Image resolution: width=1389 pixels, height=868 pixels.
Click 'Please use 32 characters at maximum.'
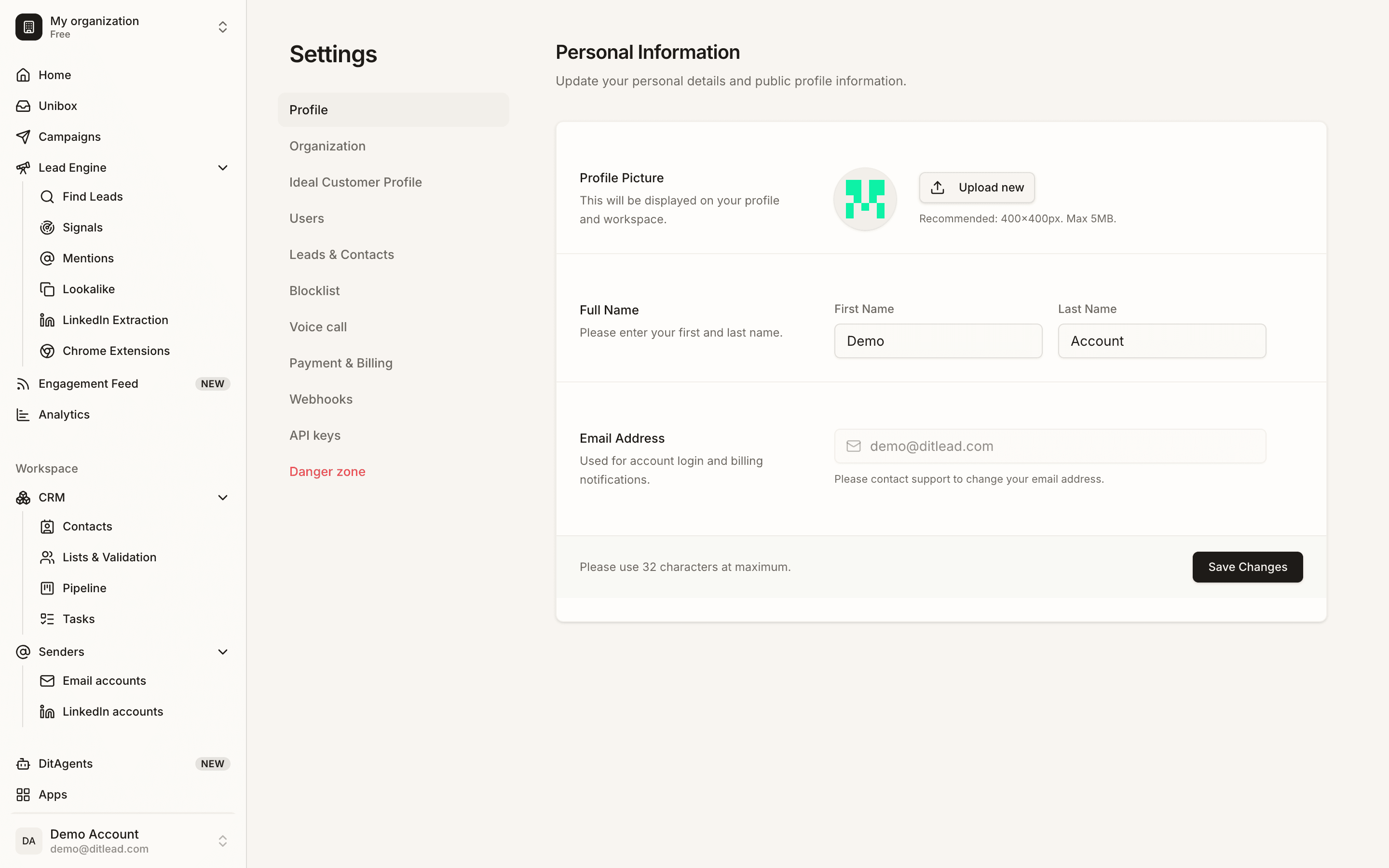685,567
